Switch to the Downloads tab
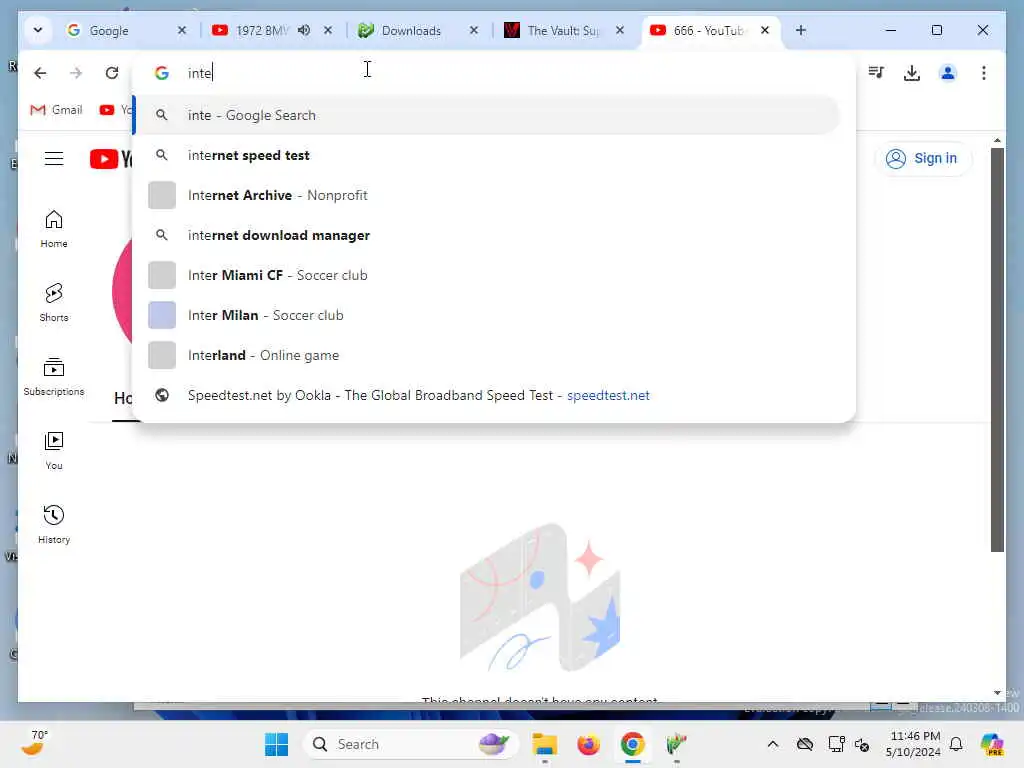 point(411,30)
